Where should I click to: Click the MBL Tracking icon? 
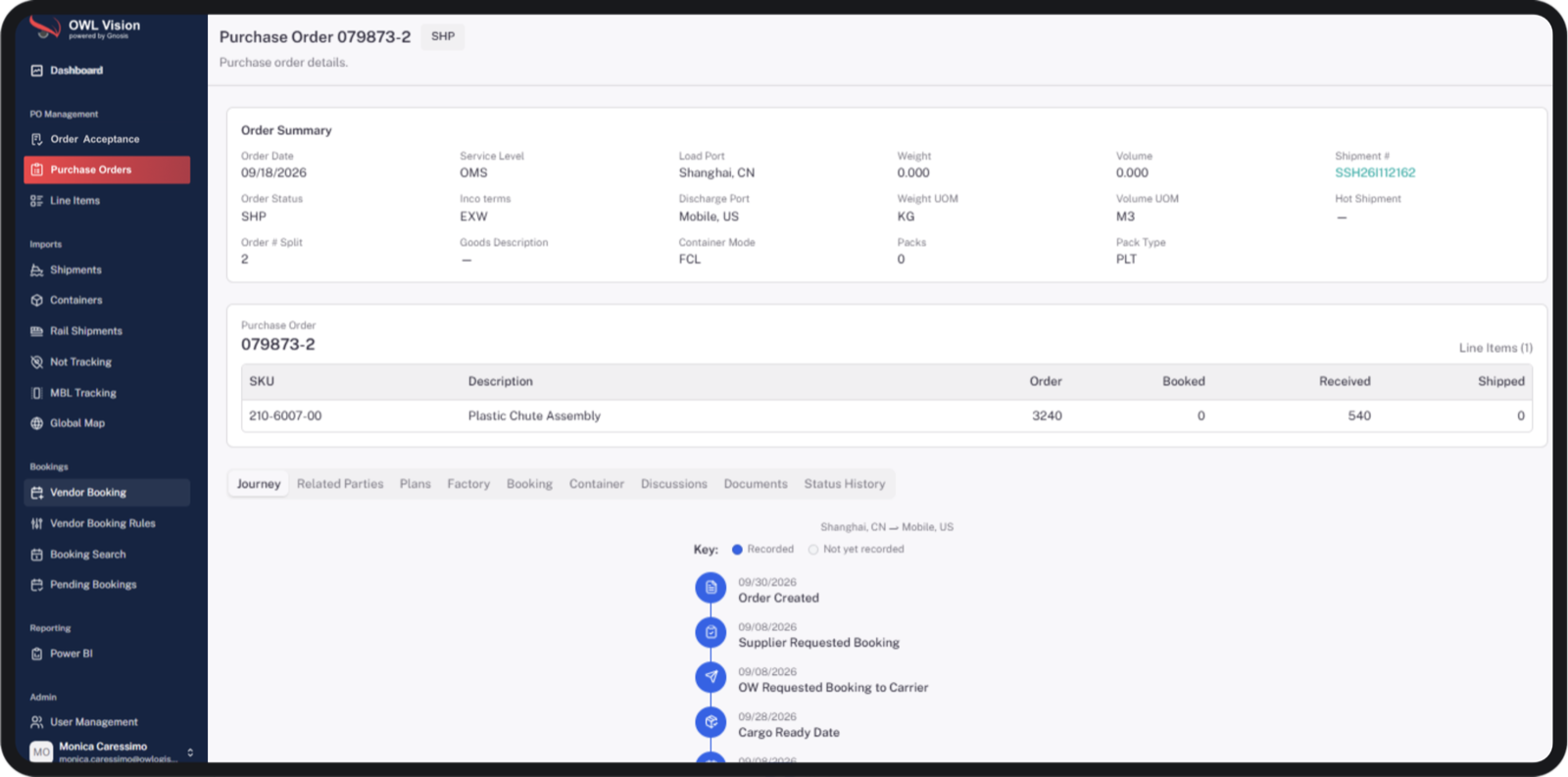[37, 393]
